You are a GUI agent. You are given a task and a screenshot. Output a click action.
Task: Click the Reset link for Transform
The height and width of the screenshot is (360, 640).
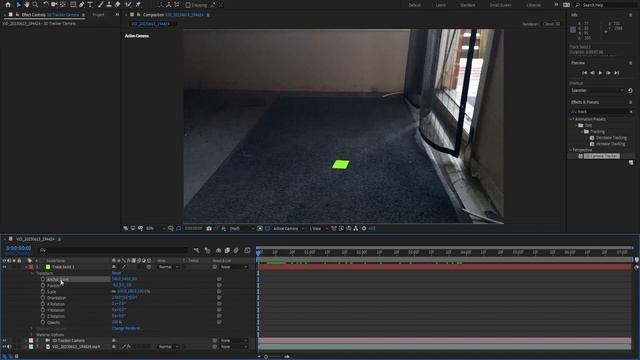coord(116,273)
